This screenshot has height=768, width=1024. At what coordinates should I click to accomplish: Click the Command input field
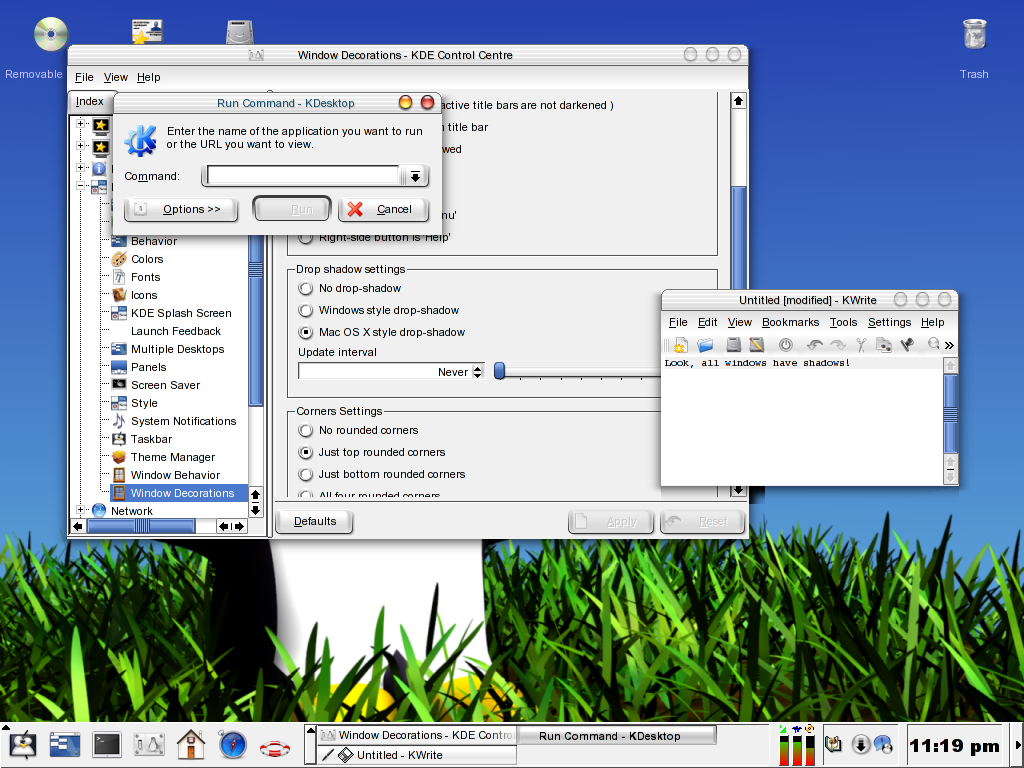(x=302, y=176)
